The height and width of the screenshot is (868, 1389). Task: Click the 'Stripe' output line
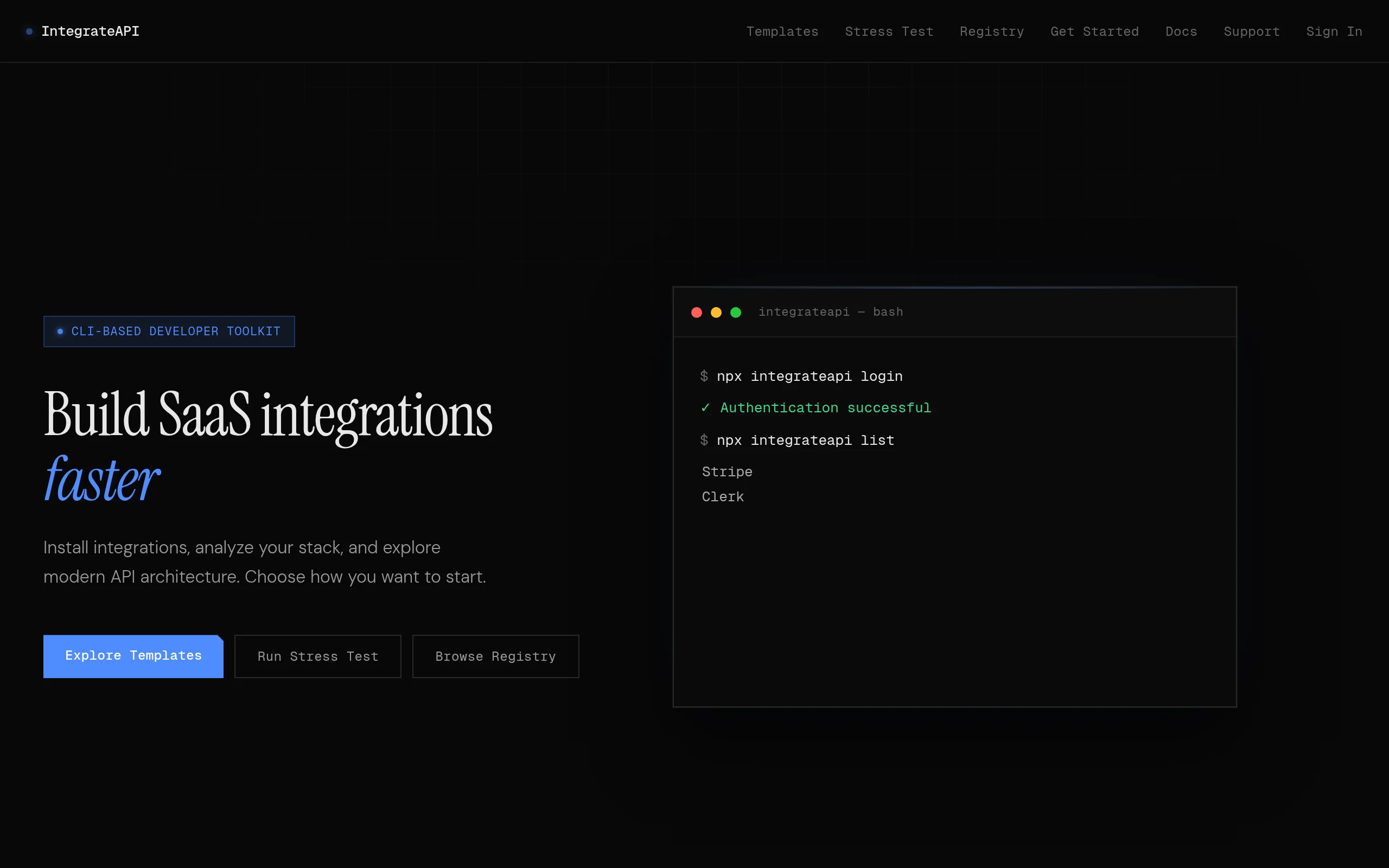(727, 472)
